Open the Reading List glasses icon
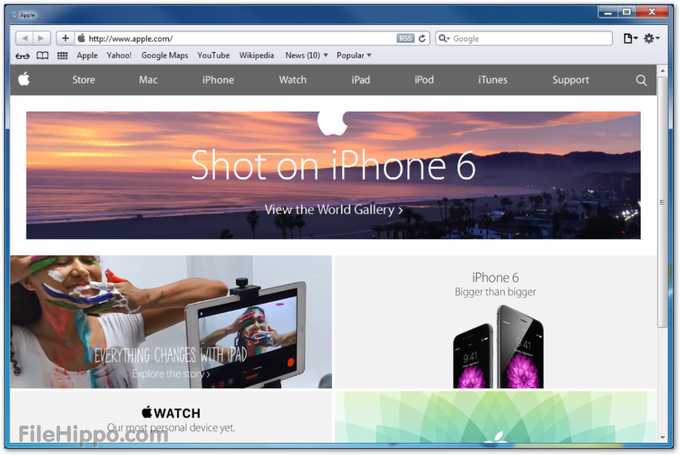The width and height of the screenshot is (680, 455). 22,56
